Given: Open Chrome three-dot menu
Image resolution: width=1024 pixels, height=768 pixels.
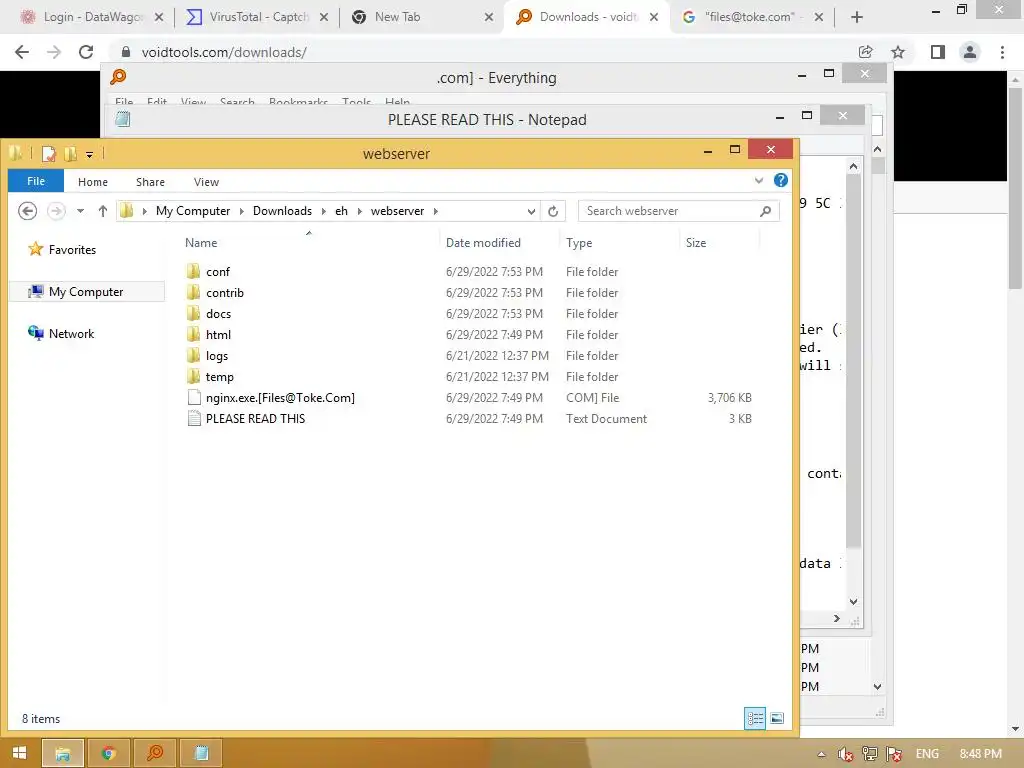Looking at the screenshot, I should click(1002, 52).
